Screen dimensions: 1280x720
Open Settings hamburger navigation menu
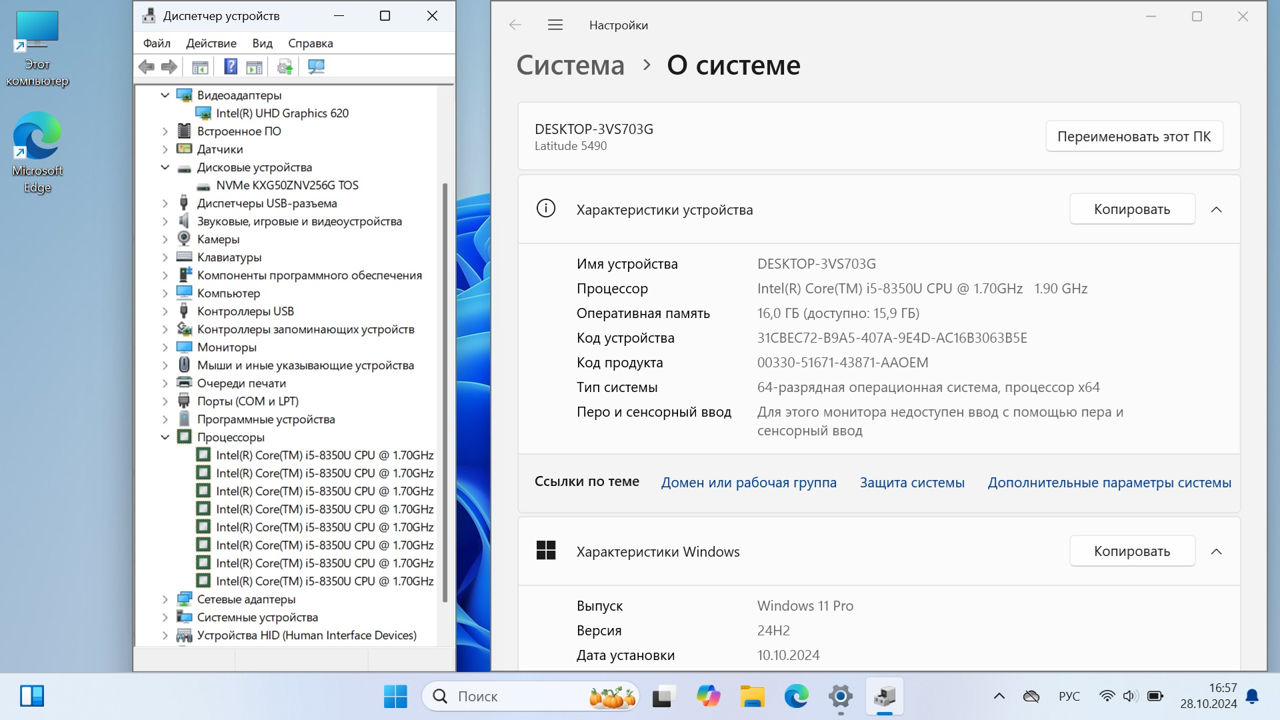click(555, 25)
